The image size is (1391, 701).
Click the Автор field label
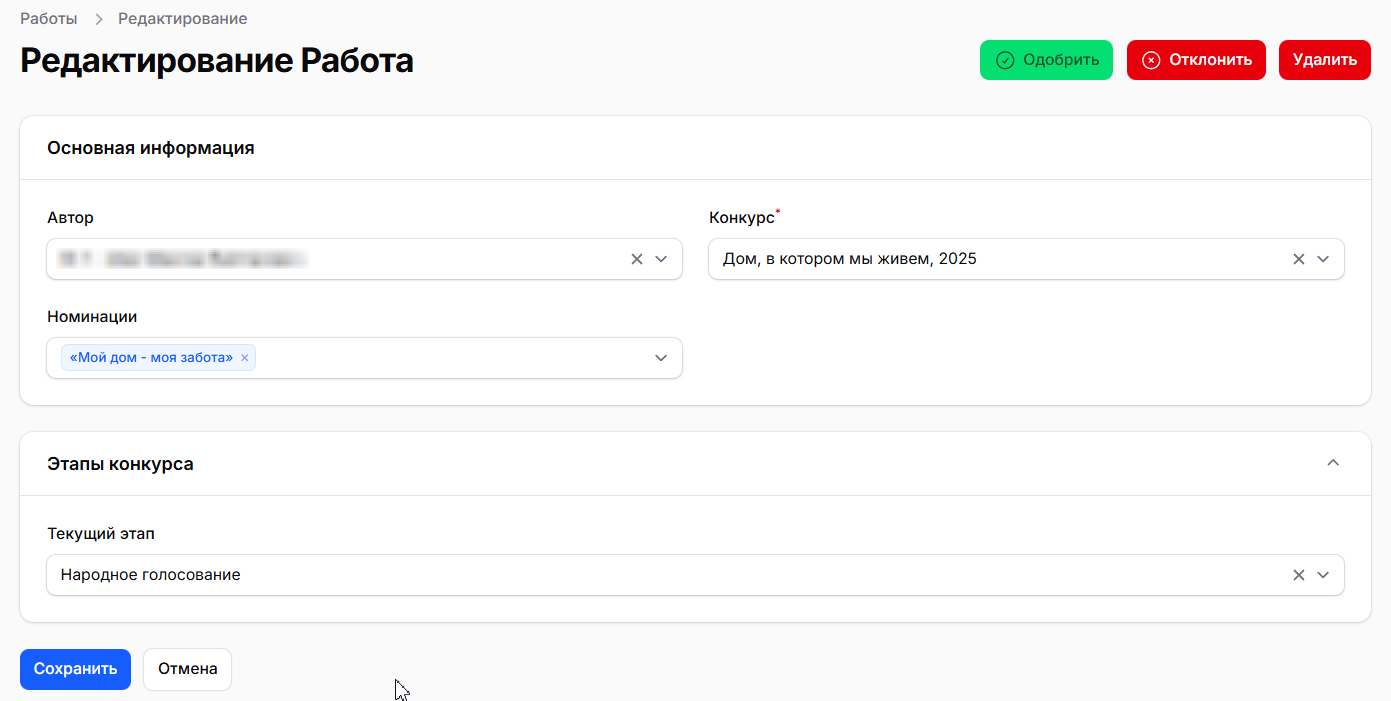(70, 218)
